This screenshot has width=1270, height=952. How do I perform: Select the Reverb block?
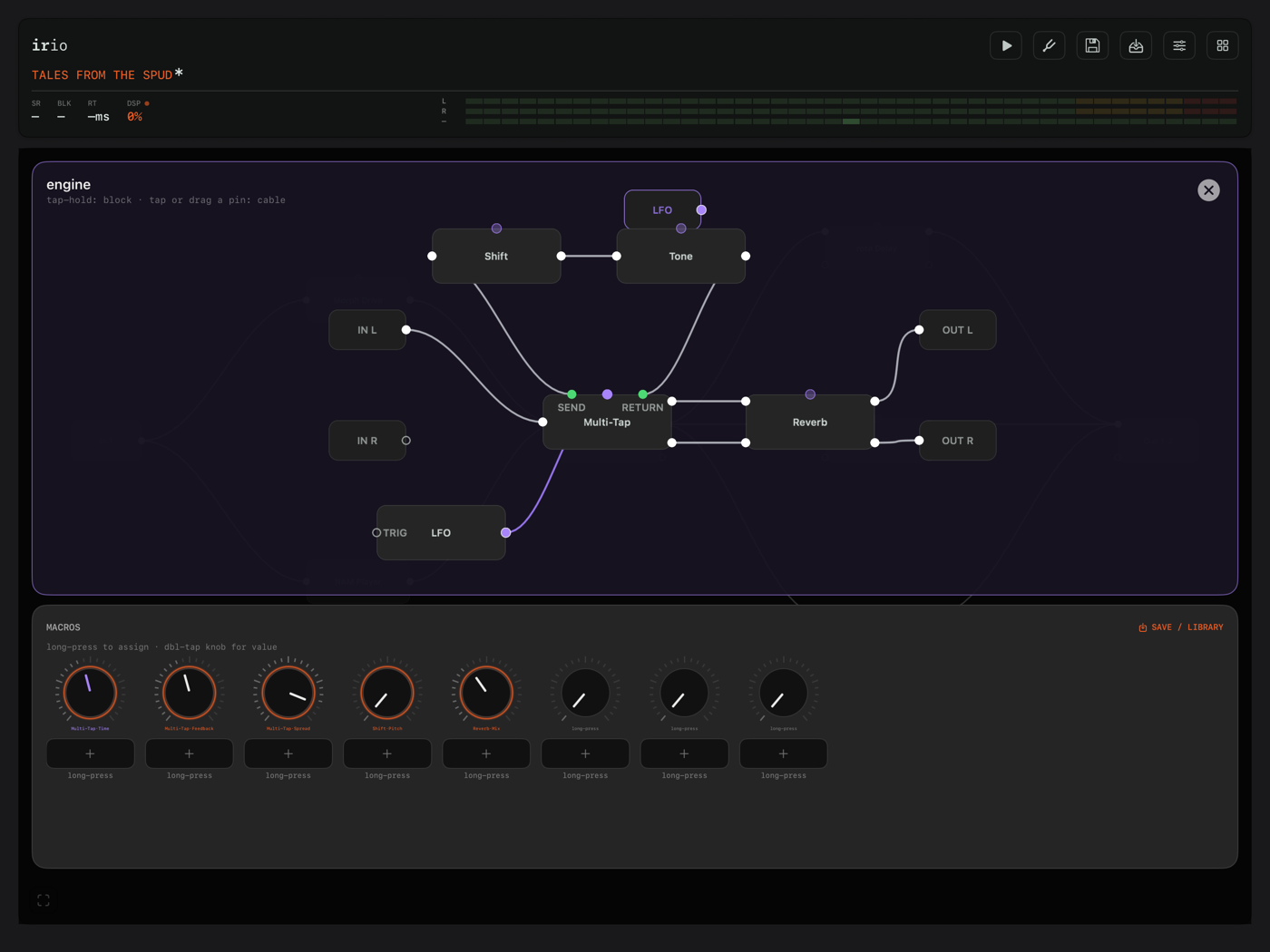[x=810, y=423]
